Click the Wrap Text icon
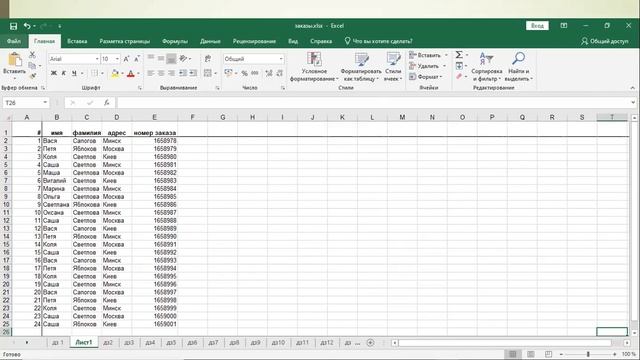Image resolution: width=640 pixels, height=360 pixels. (208, 59)
